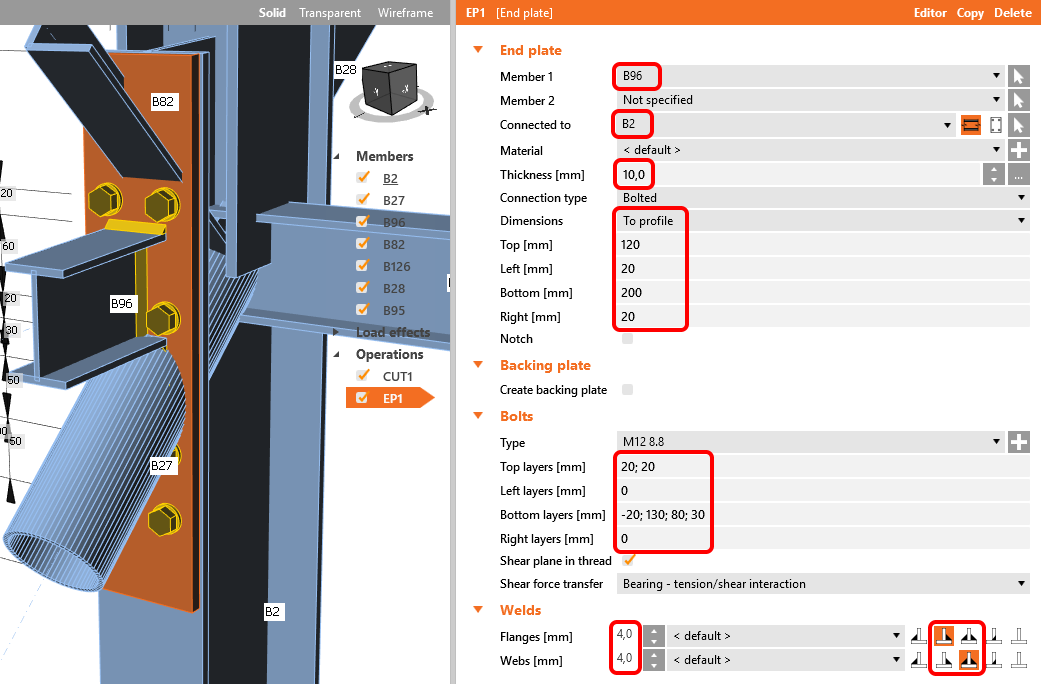Screen dimensions: 1041x684
Task: Open the Member 2 Not specified dropdown
Action: (809, 100)
